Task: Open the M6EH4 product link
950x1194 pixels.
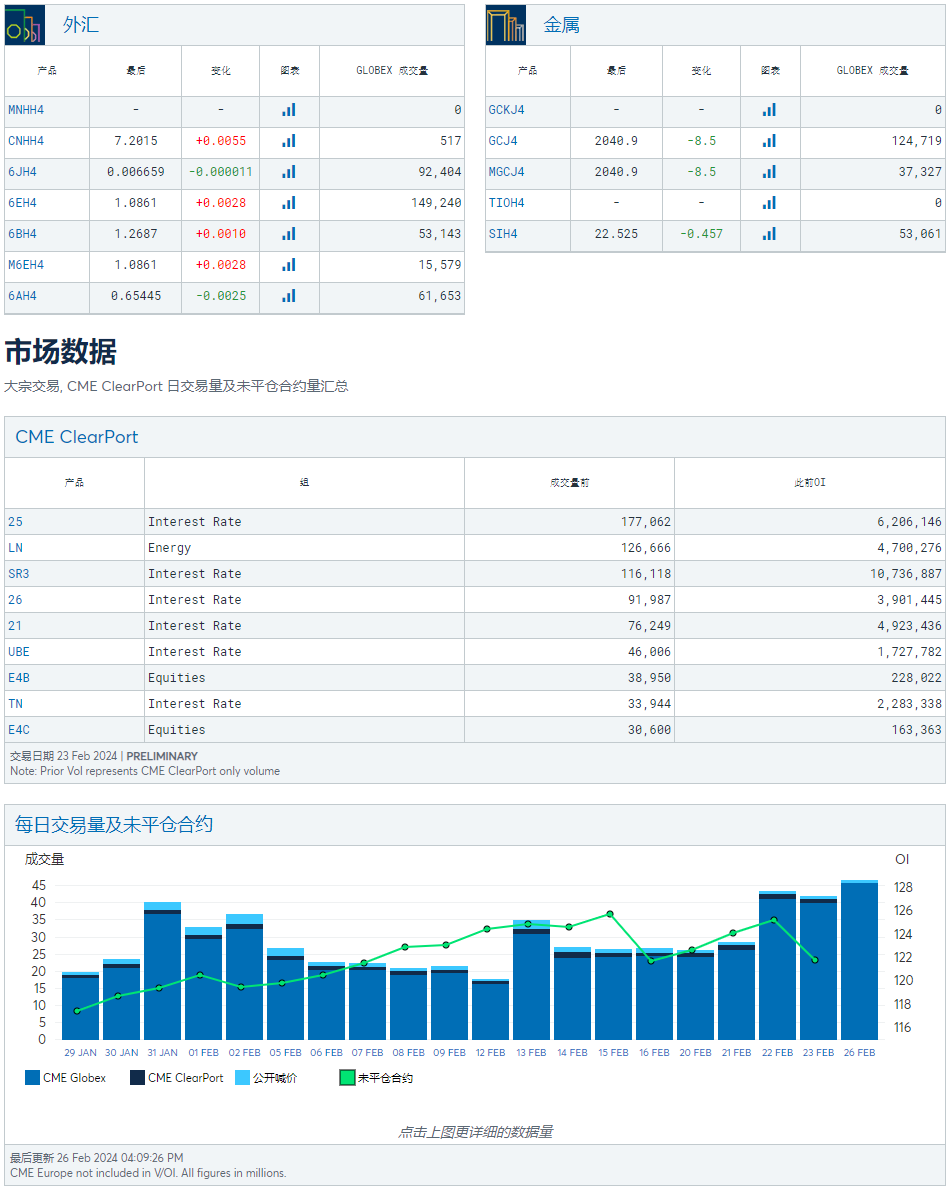Action: point(26,265)
